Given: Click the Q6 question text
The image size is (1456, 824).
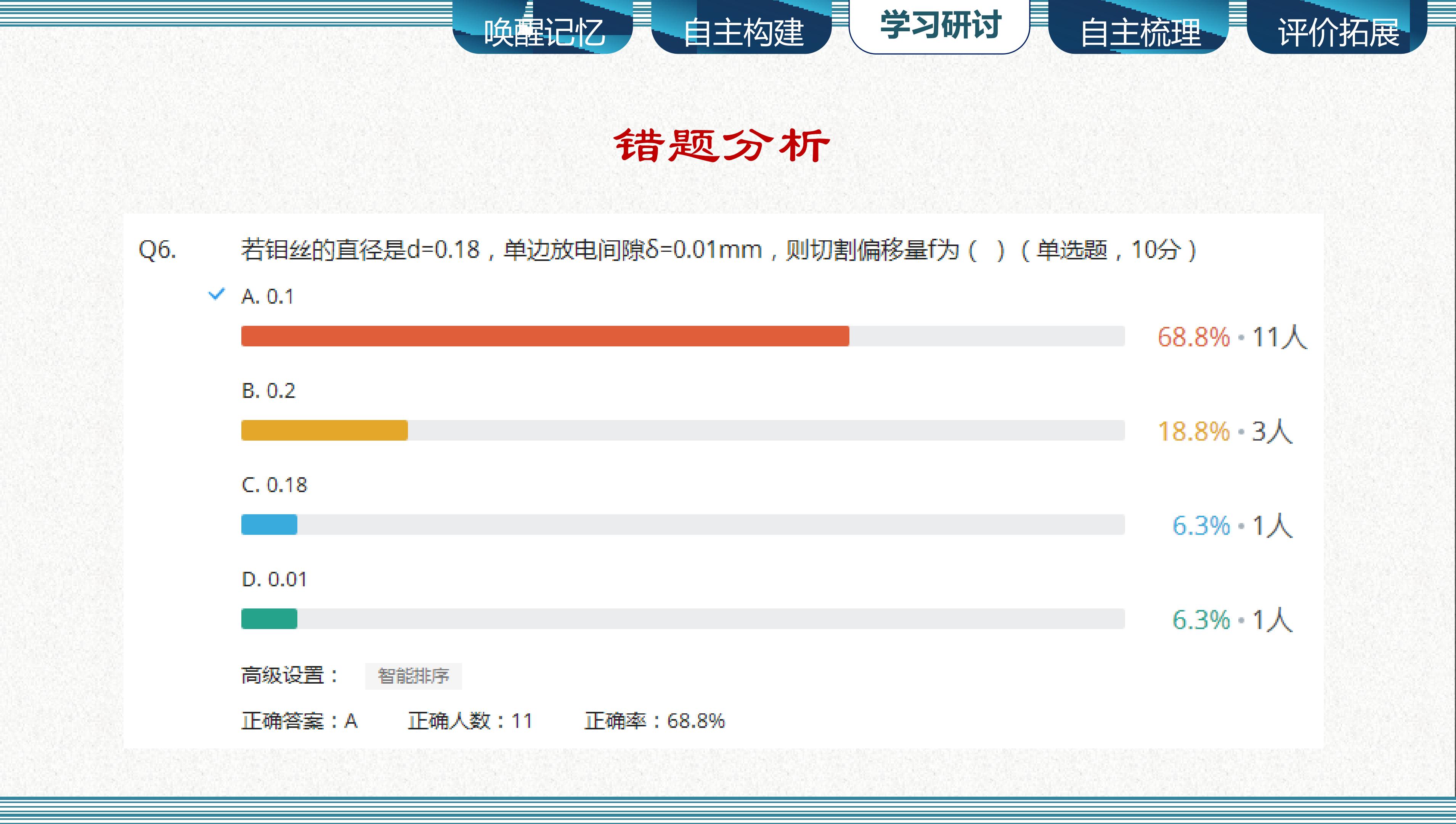Looking at the screenshot, I should tap(718, 249).
